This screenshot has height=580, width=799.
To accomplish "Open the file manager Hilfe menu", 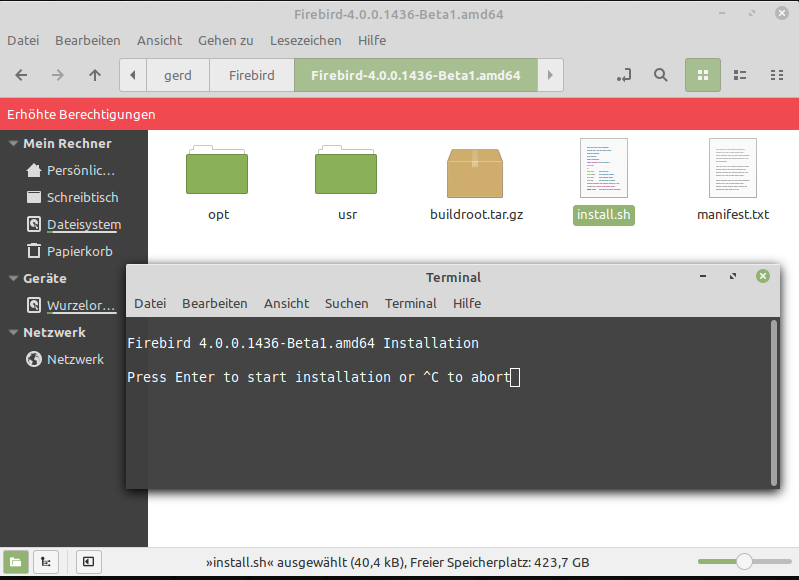I will coord(372,40).
